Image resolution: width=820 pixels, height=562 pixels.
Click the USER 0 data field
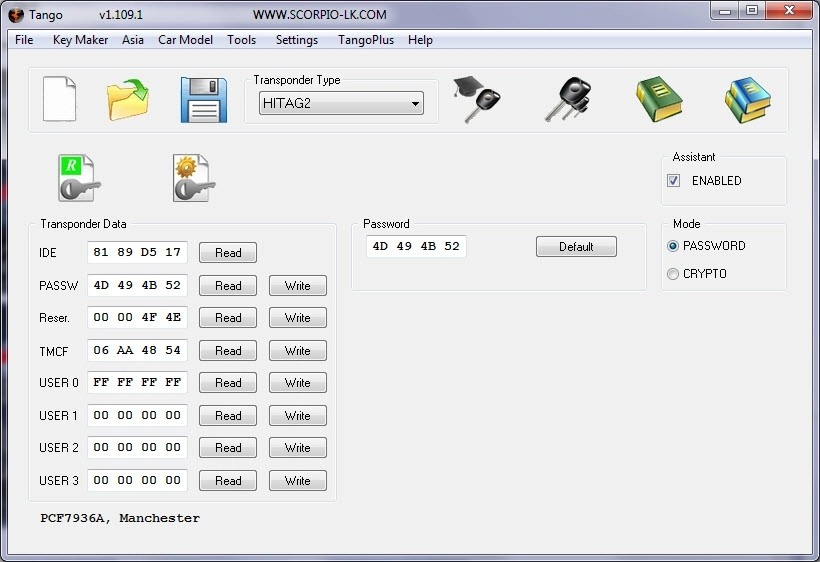coord(137,383)
